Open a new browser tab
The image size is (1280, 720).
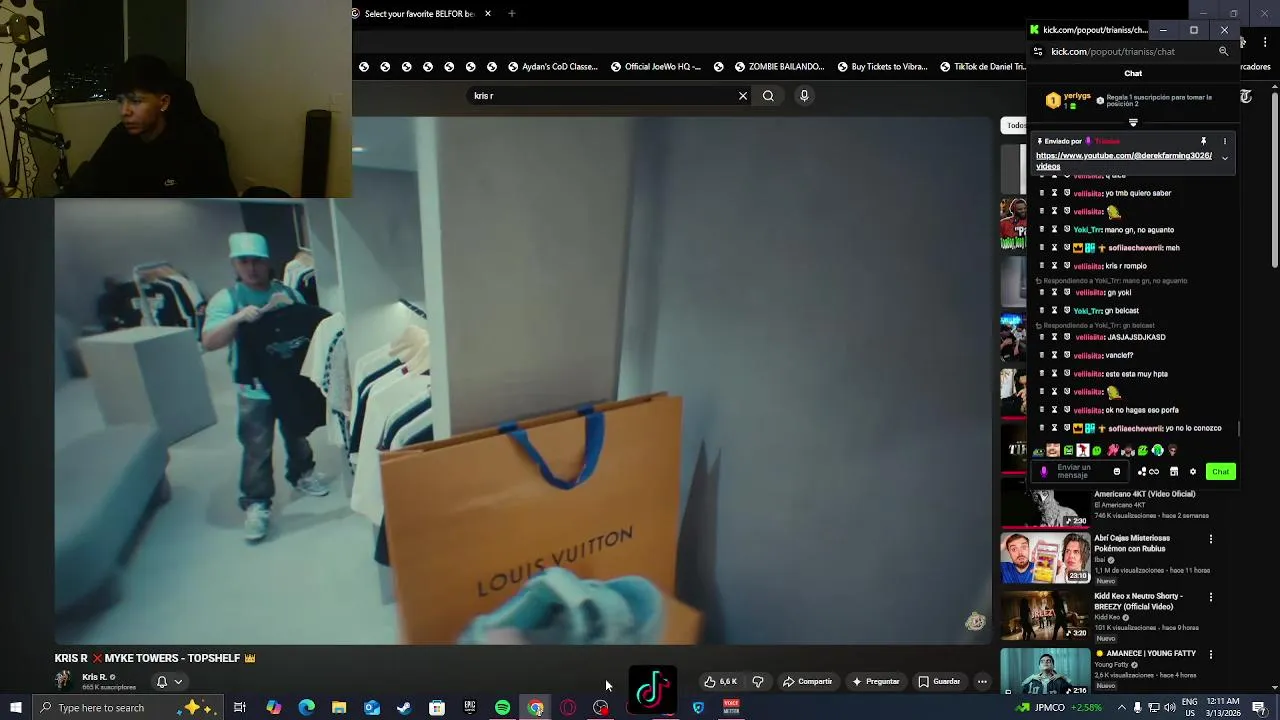click(x=511, y=14)
